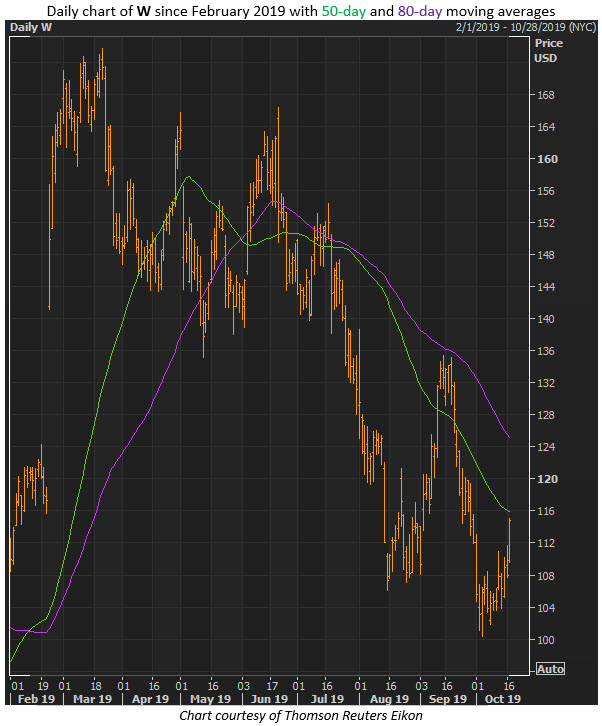Click the 17 date tick under June
The width and height of the screenshot is (602, 726).
point(272,686)
